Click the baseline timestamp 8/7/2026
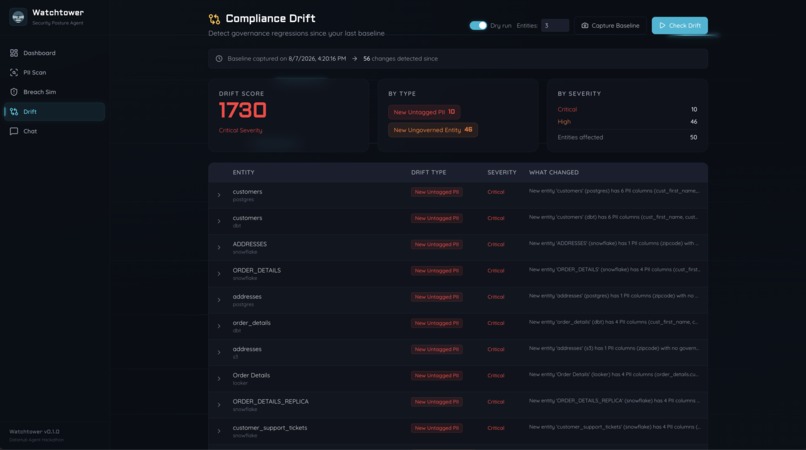The width and height of the screenshot is (806, 450). click(x=317, y=59)
